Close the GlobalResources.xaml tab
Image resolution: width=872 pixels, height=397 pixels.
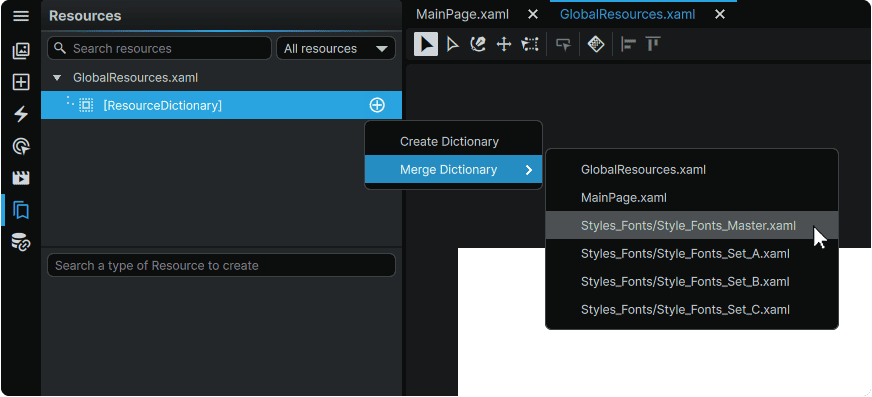point(720,14)
